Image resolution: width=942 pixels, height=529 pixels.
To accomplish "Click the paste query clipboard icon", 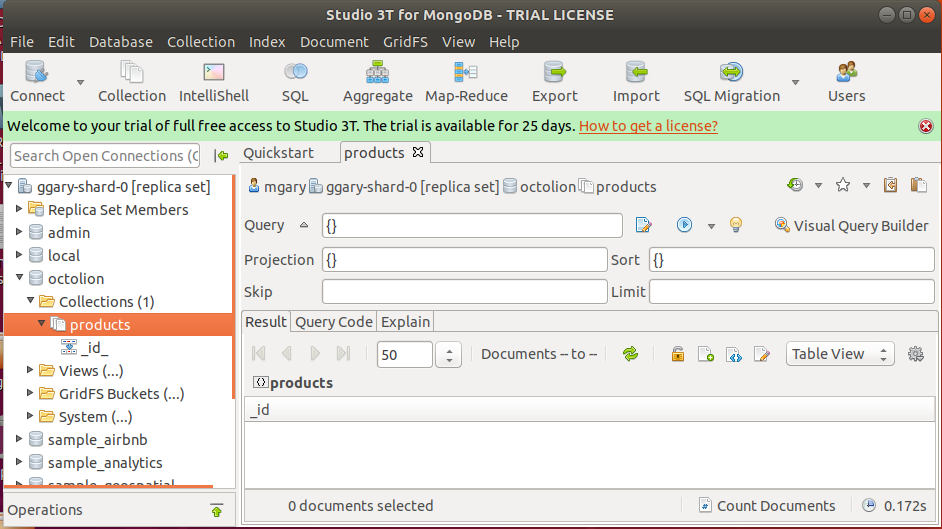I will point(919,185).
